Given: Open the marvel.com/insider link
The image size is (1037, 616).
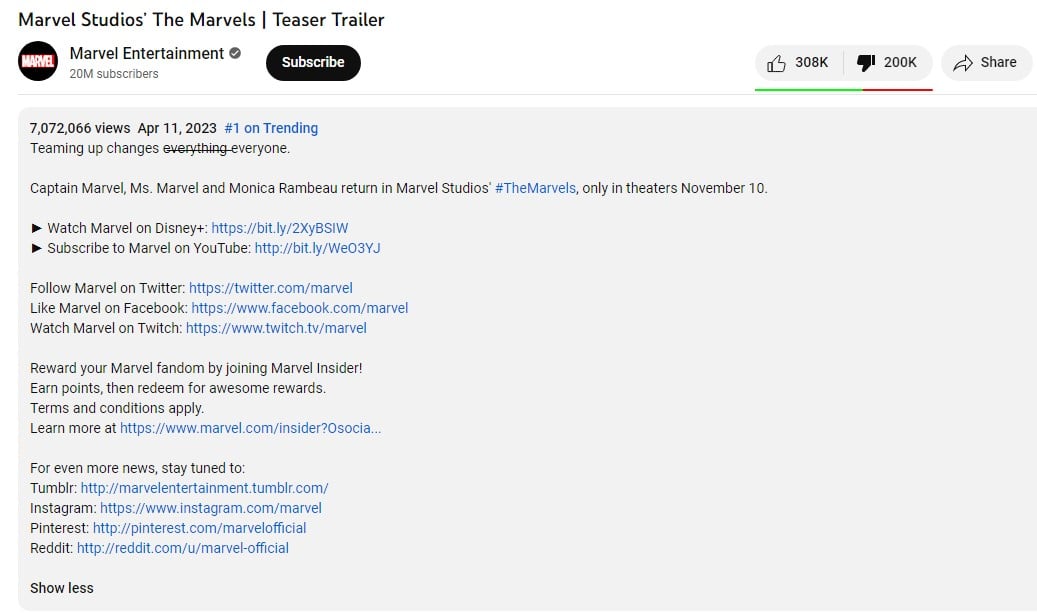Looking at the screenshot, I should pos(250,428).
